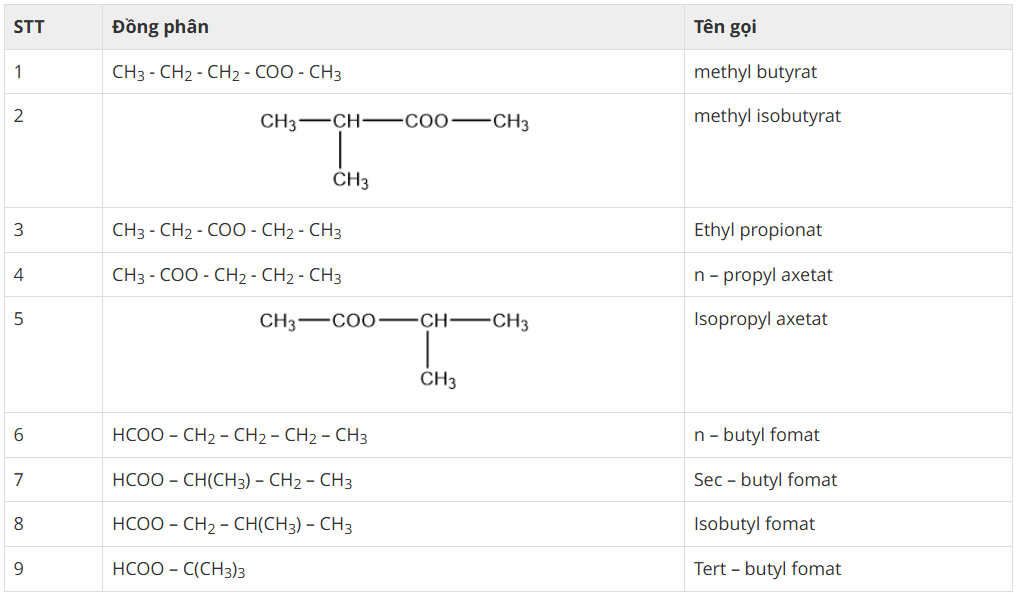Click the HCOO–C(CH3)3 formula in row 9
The width and height of the screenshot is (1017, 596).
click(x=179, y=570)
